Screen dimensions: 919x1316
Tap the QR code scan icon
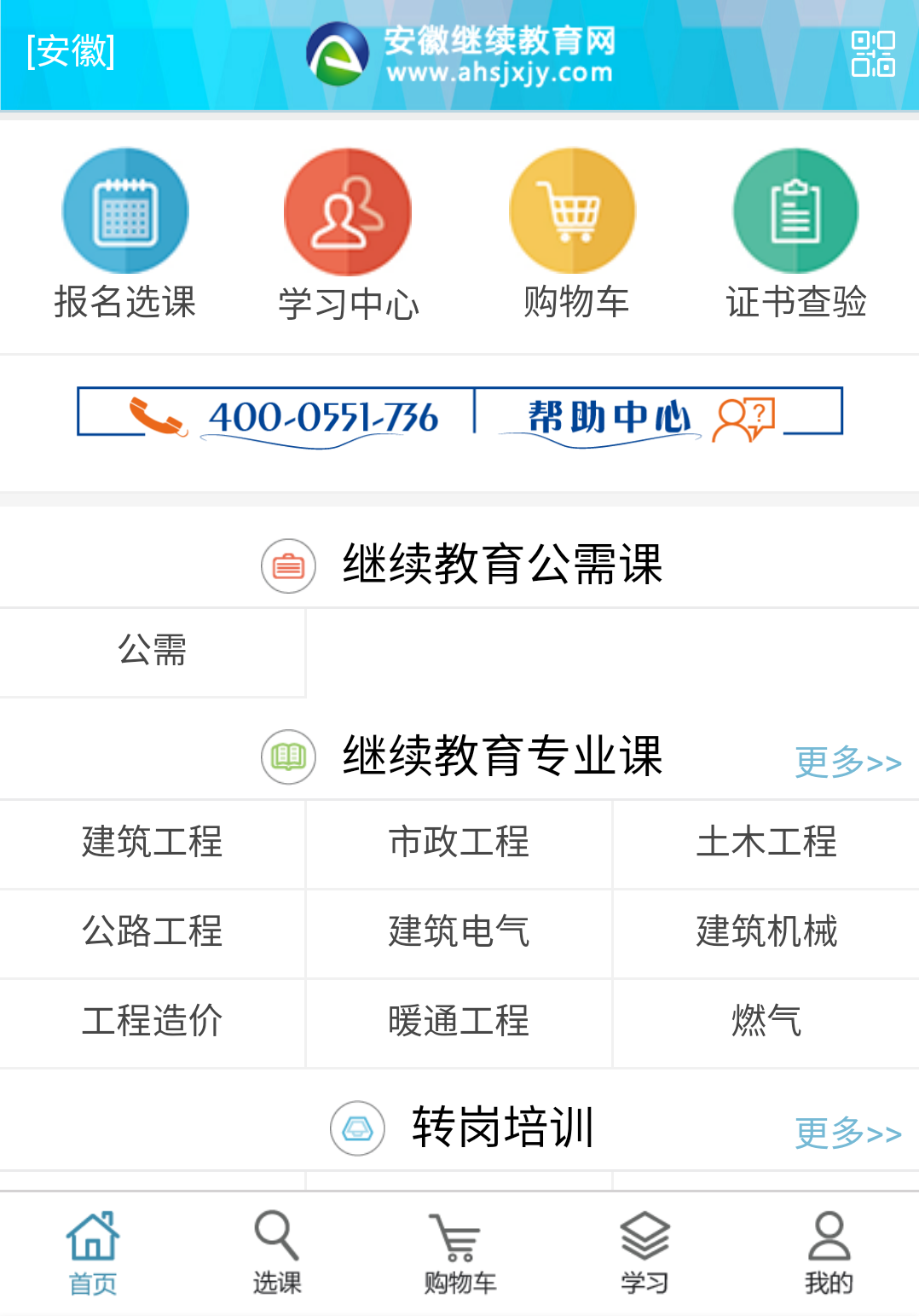(873, 54)
